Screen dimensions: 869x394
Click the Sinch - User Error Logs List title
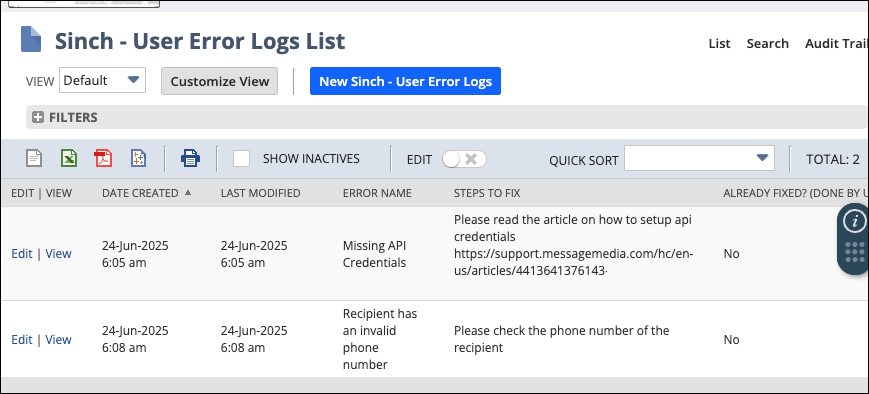coord(200,42)
